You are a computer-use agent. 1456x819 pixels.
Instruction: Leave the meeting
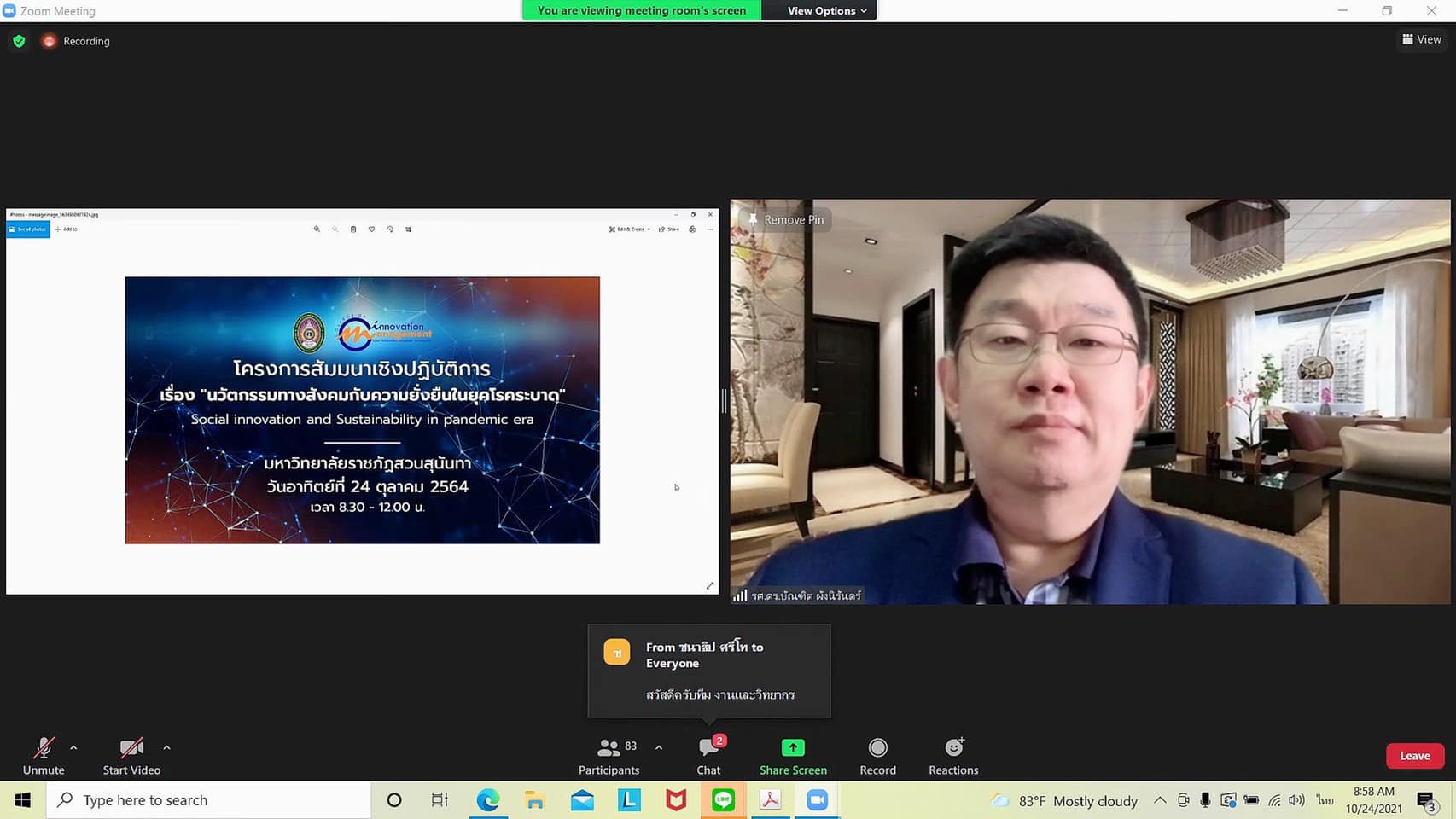coord(1414,756)
